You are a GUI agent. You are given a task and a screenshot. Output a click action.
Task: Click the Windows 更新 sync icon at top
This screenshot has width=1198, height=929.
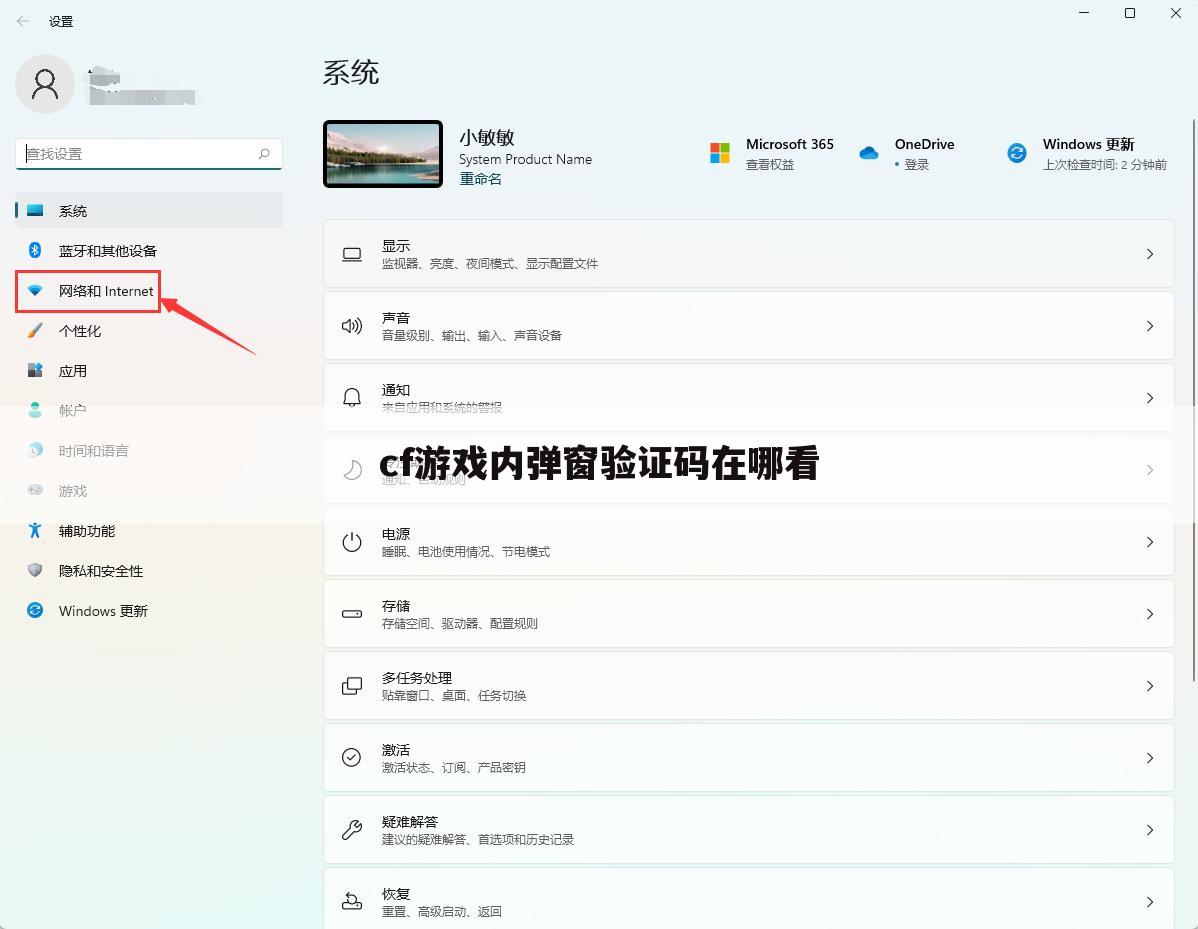click(1017, 154)
